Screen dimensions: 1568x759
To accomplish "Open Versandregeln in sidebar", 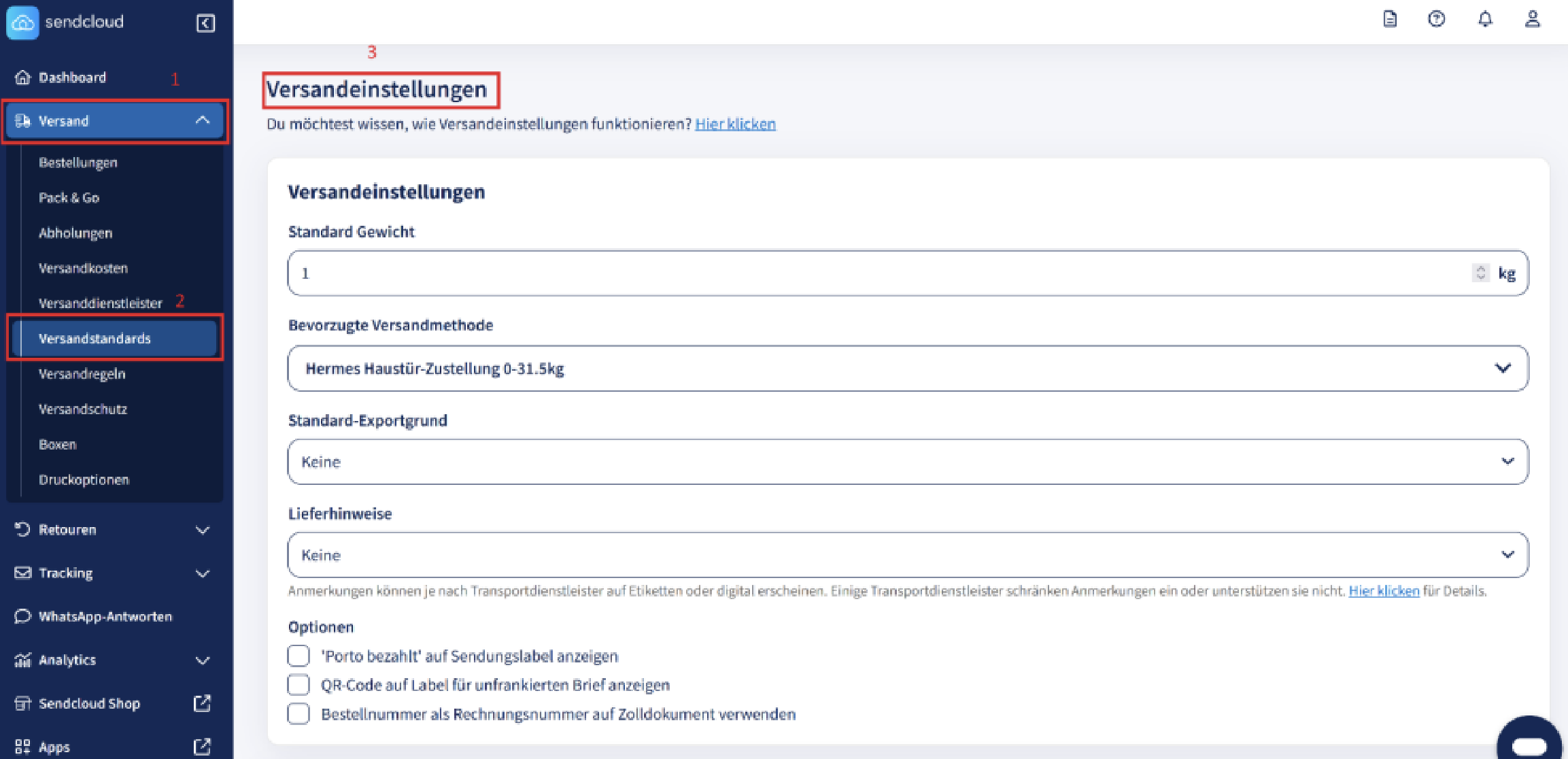I will pos(82,374).
